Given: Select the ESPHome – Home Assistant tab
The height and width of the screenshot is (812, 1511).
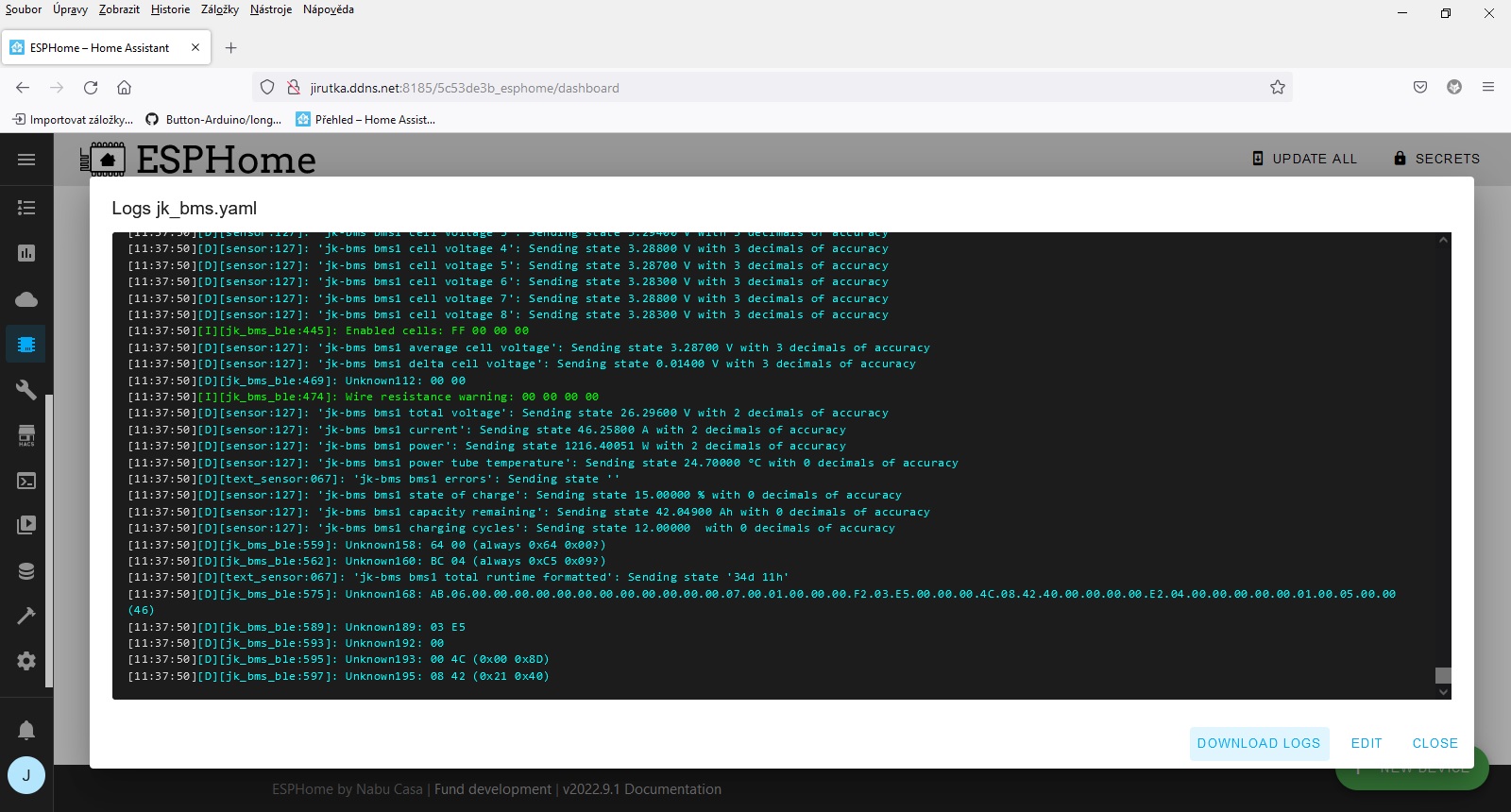Looking at the screenshot, I should 106,47.
